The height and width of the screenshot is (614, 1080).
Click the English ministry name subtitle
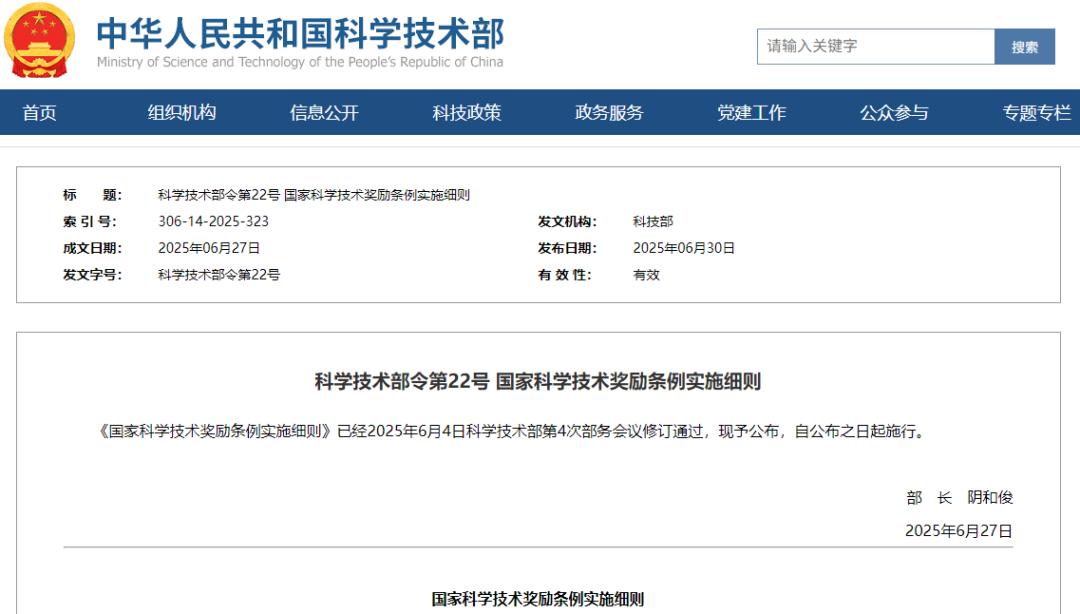[300, 62]
